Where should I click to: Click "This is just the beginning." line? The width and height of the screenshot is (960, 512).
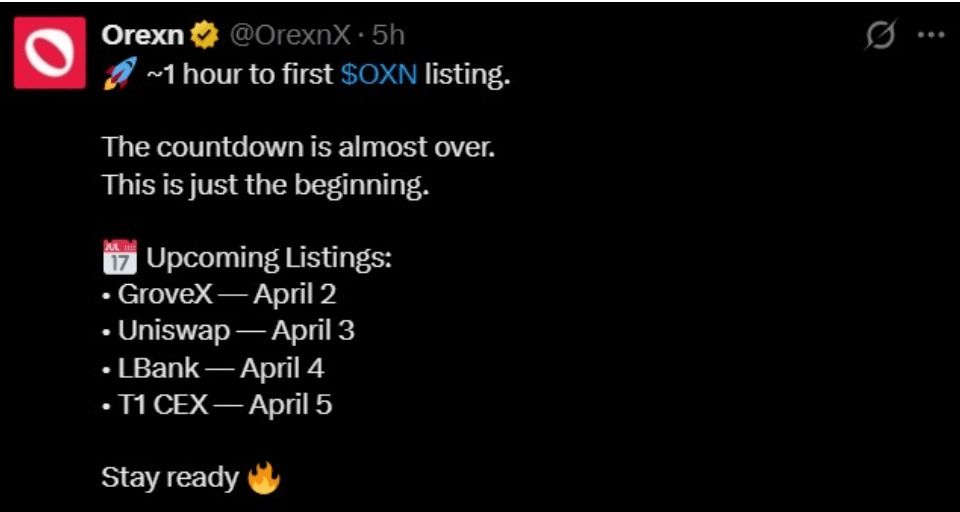pos(265,185)
